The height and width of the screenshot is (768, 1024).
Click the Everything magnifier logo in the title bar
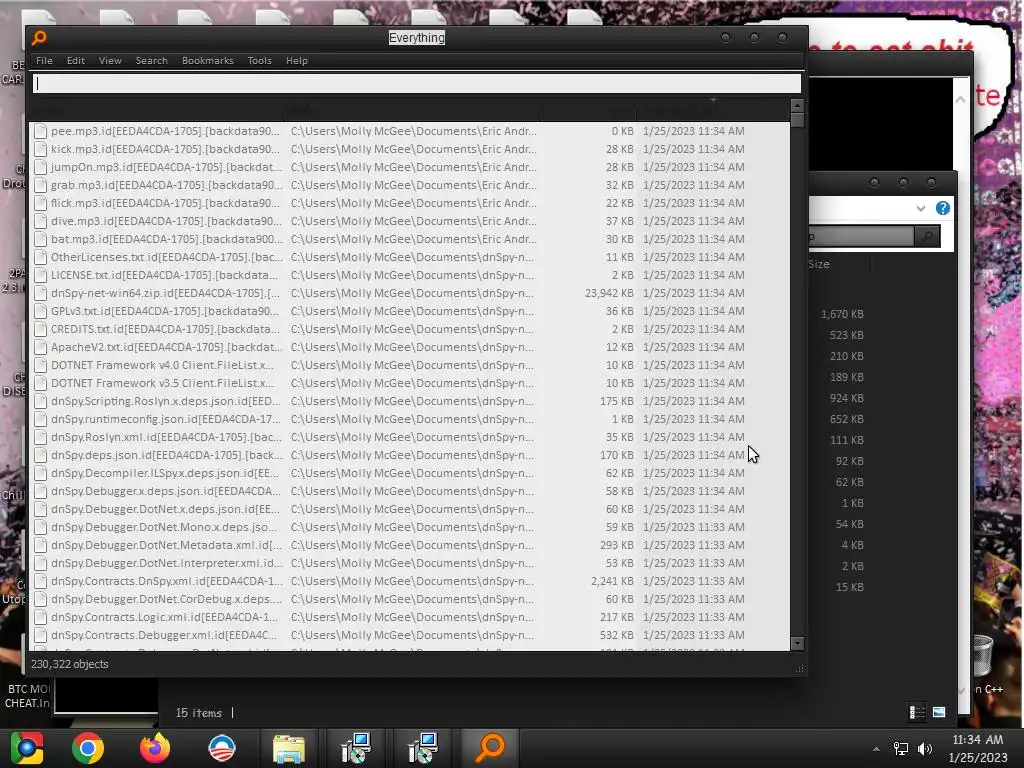tap(39, 38)
